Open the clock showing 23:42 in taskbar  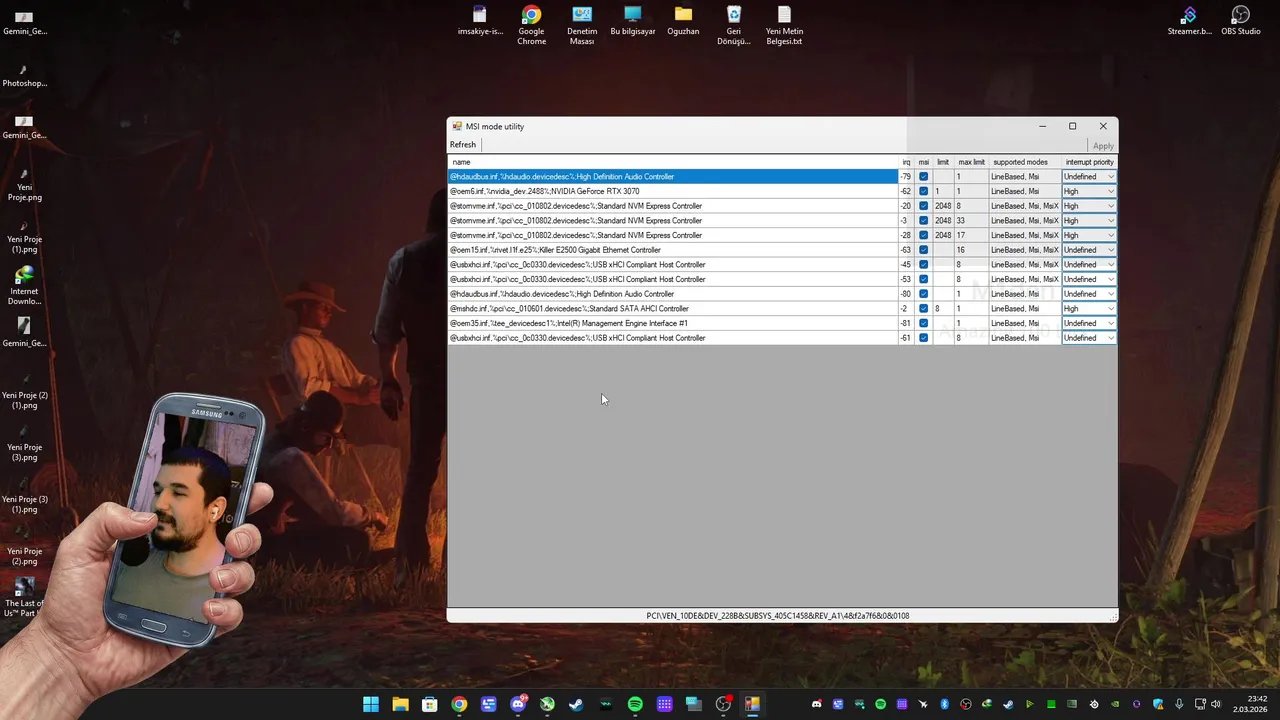pyautogui.click(x=1252, y=704)
